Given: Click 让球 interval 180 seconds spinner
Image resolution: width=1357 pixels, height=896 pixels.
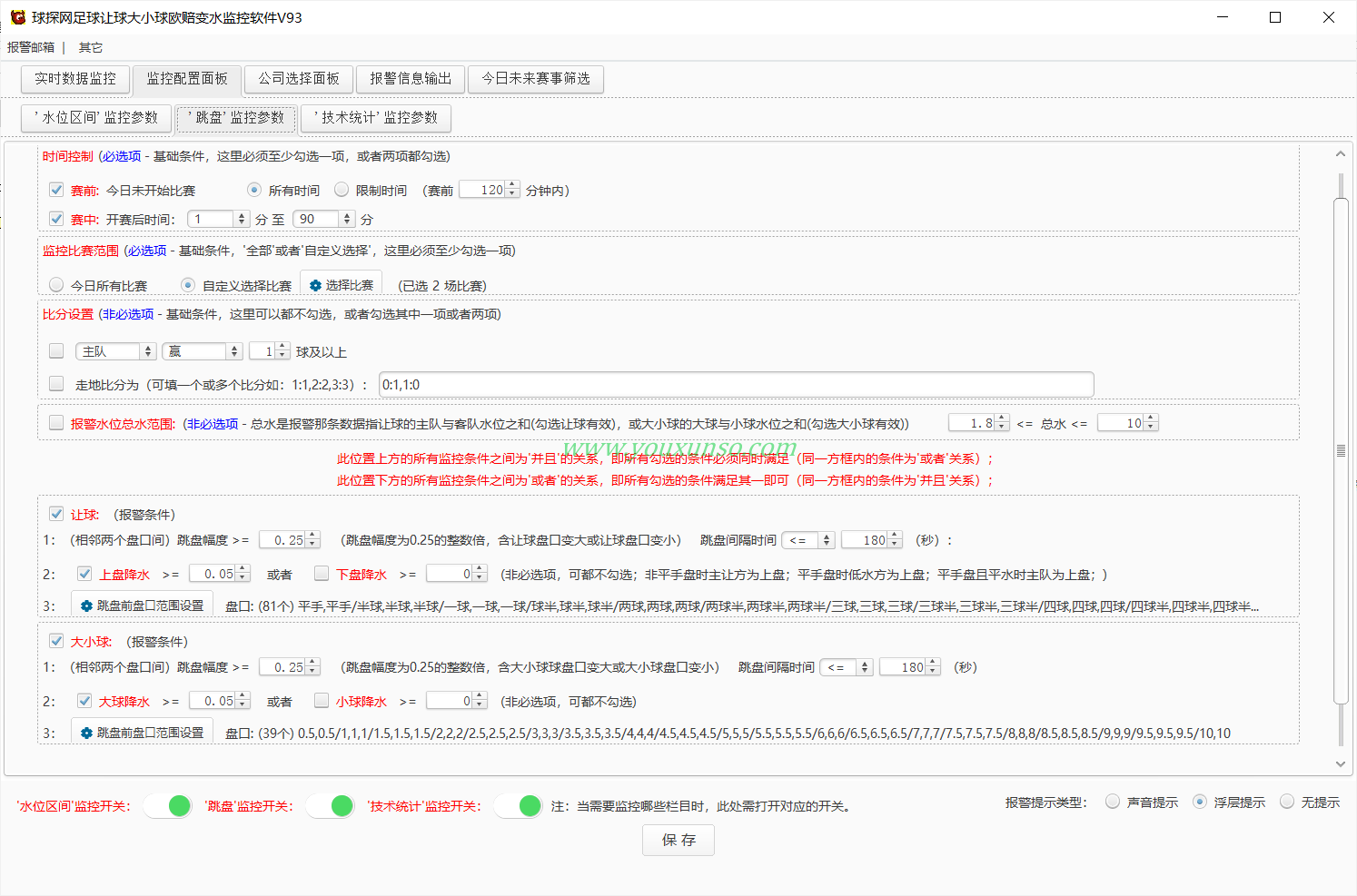Looking at the screenshot, I should tap(871, 540).
